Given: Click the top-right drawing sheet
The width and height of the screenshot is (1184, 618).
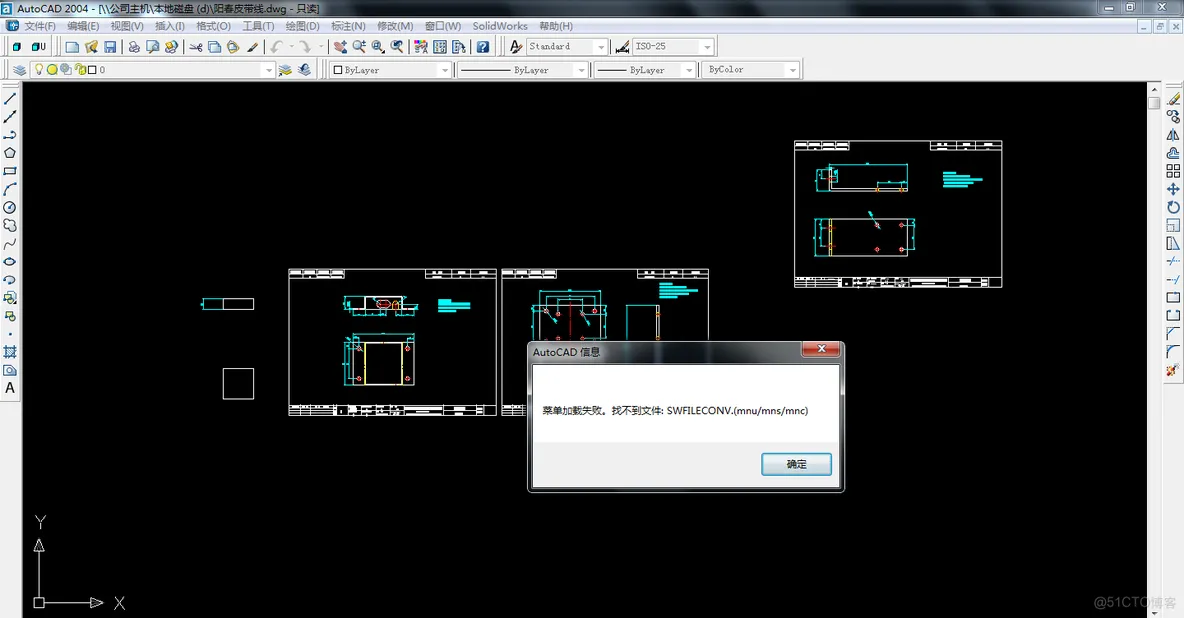Looking at the screenshot, I should point(898,214).
